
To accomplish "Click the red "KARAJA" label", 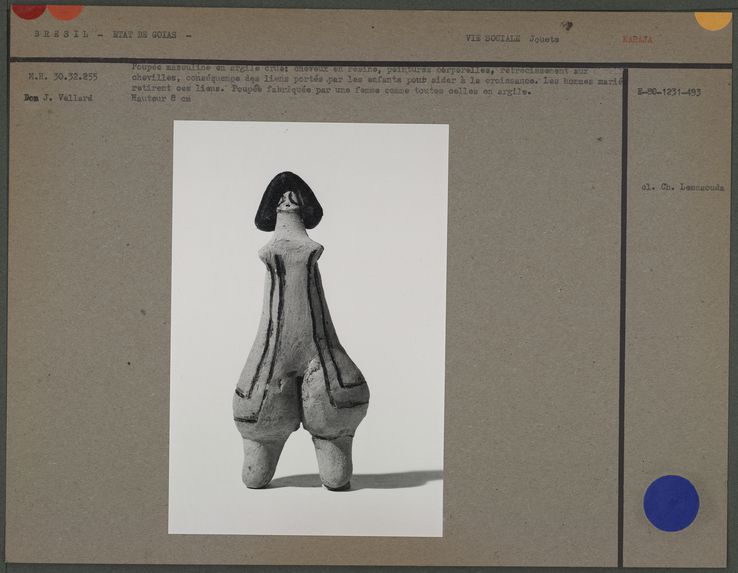I will [x=637, y=39].
